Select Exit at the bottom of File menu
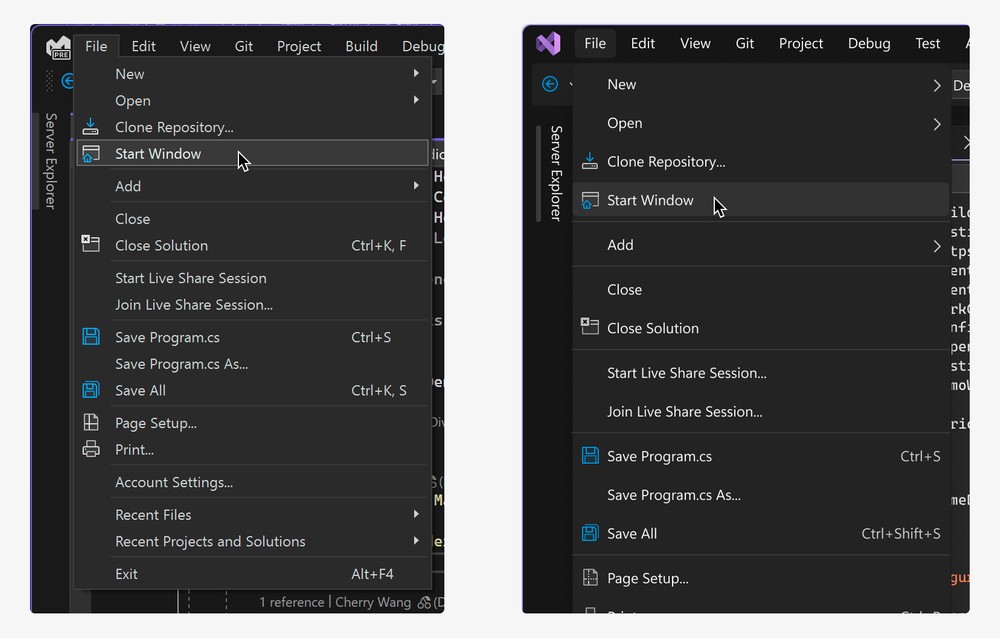Image resolution: width=1000 pixels, height=638 pixels. pos(127,574)
